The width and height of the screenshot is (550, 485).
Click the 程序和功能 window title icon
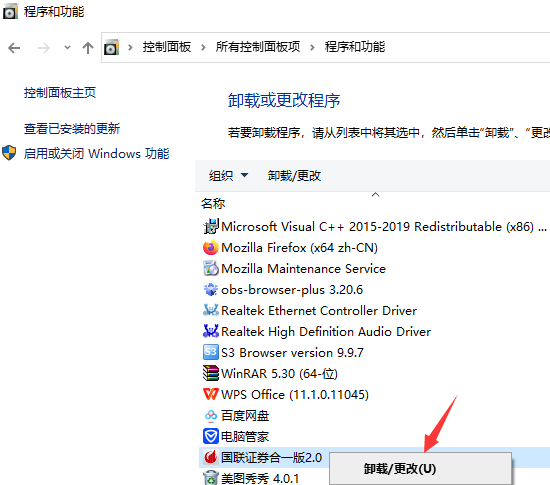pyautogui.click(x=10, y=12)
